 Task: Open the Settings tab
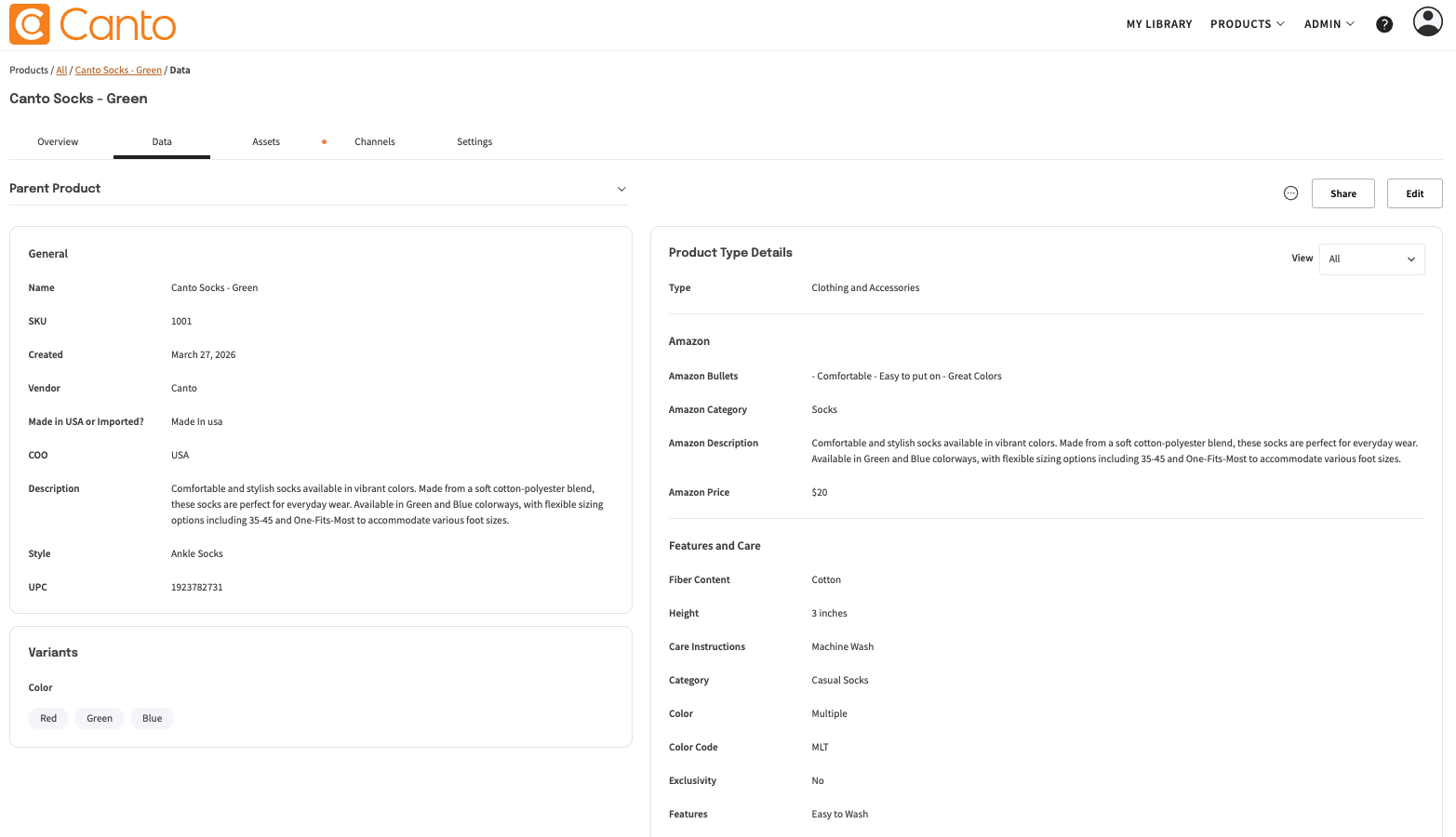474,142
